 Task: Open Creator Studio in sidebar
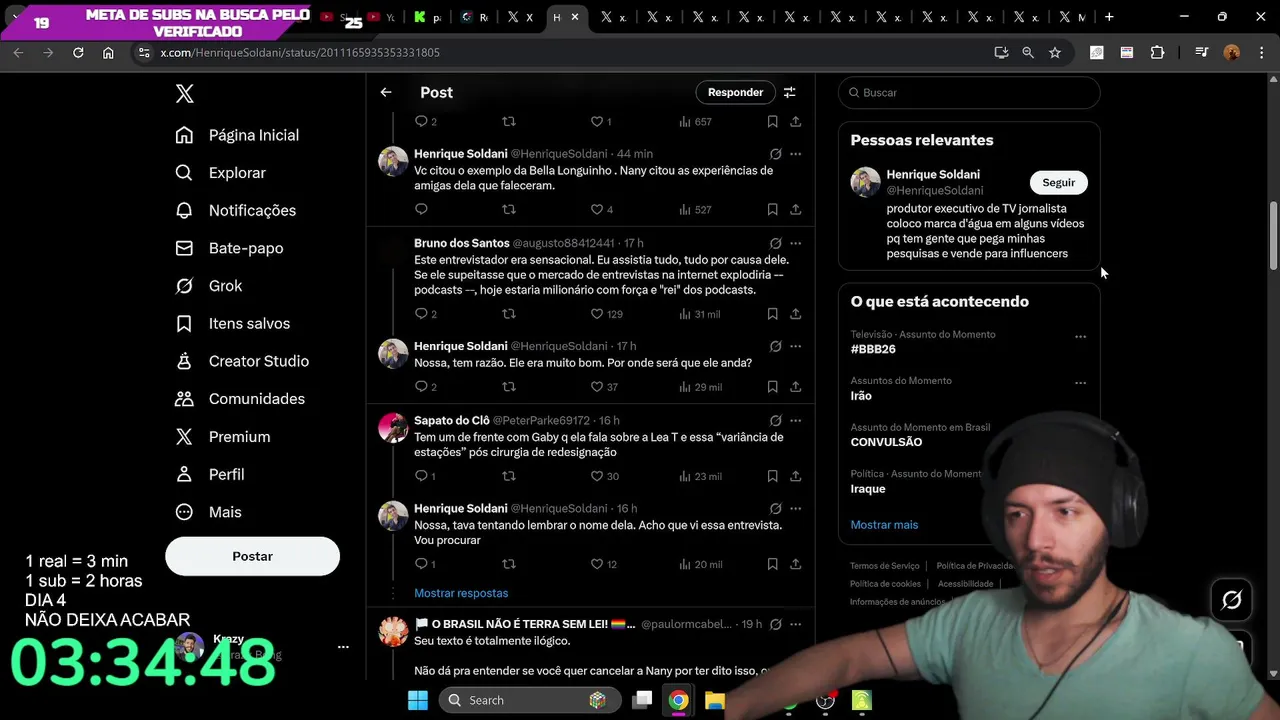coord(243,361)
